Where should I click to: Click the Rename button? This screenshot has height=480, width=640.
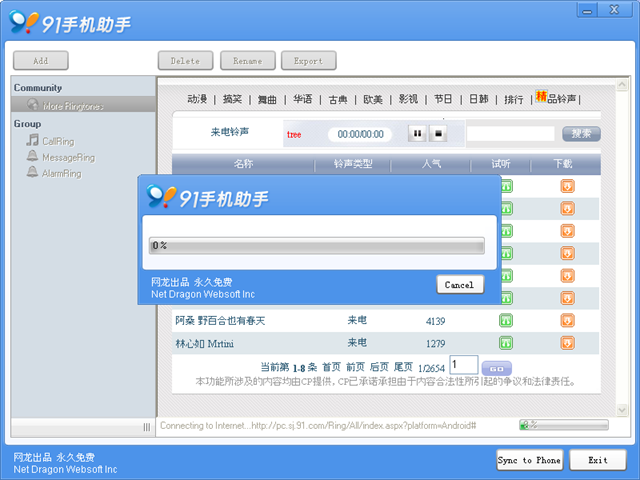click(248, 61)
